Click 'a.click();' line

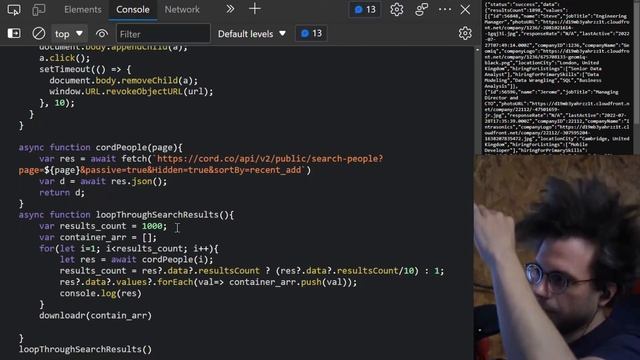click(x=64, y=58)
